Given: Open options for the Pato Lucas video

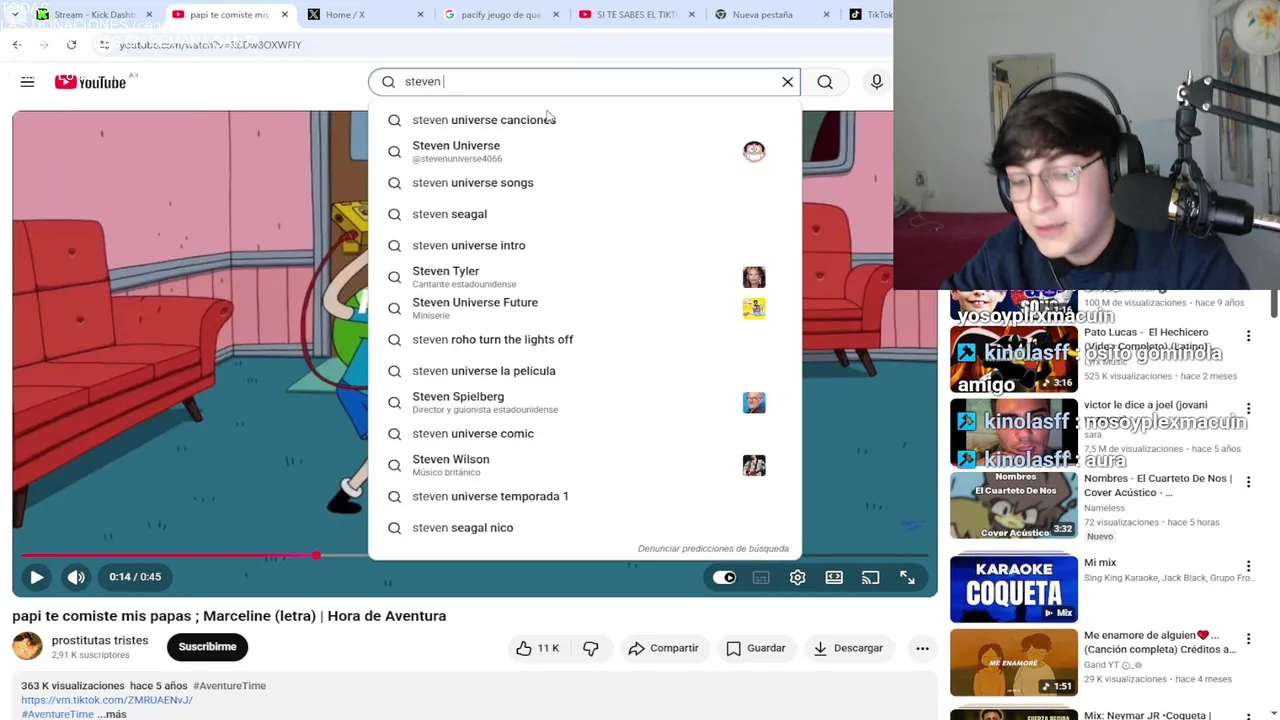Looking at the screenshot, I should tap(1248, 337).
